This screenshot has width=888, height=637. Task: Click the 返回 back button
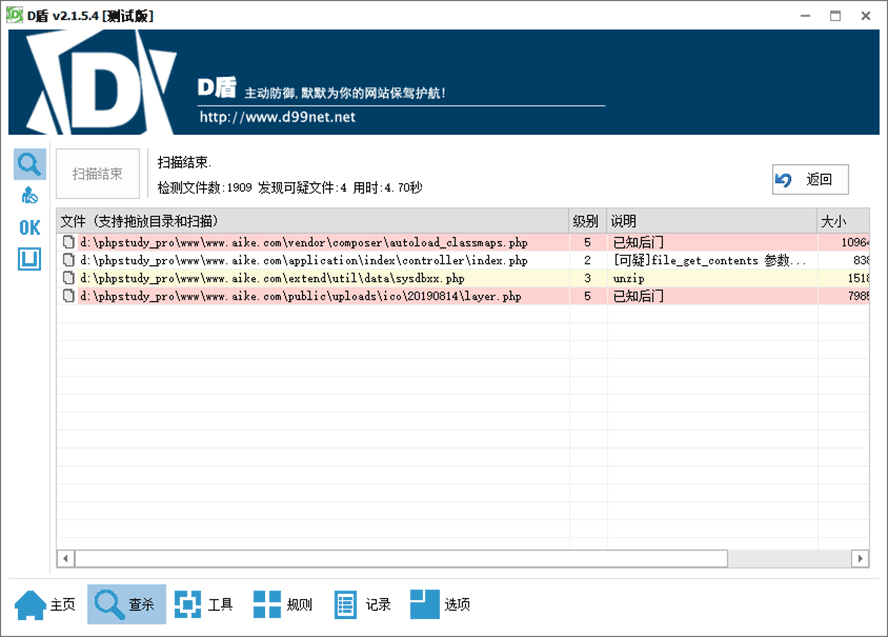click(810, 180)
